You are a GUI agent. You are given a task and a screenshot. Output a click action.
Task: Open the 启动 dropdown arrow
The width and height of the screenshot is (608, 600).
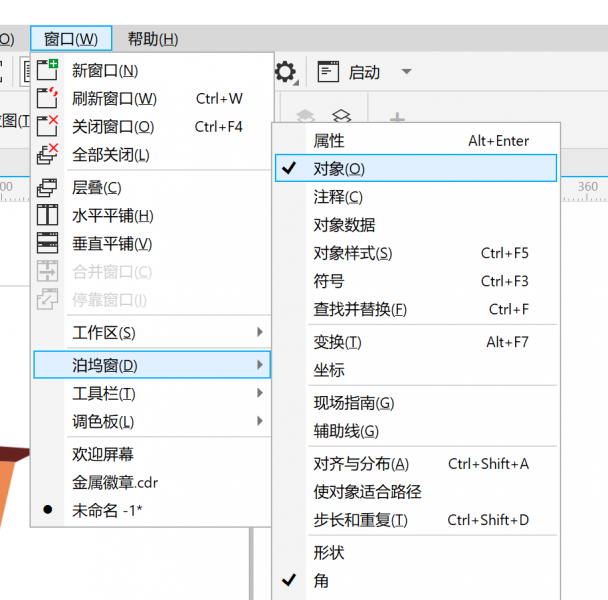click(406, 72)
